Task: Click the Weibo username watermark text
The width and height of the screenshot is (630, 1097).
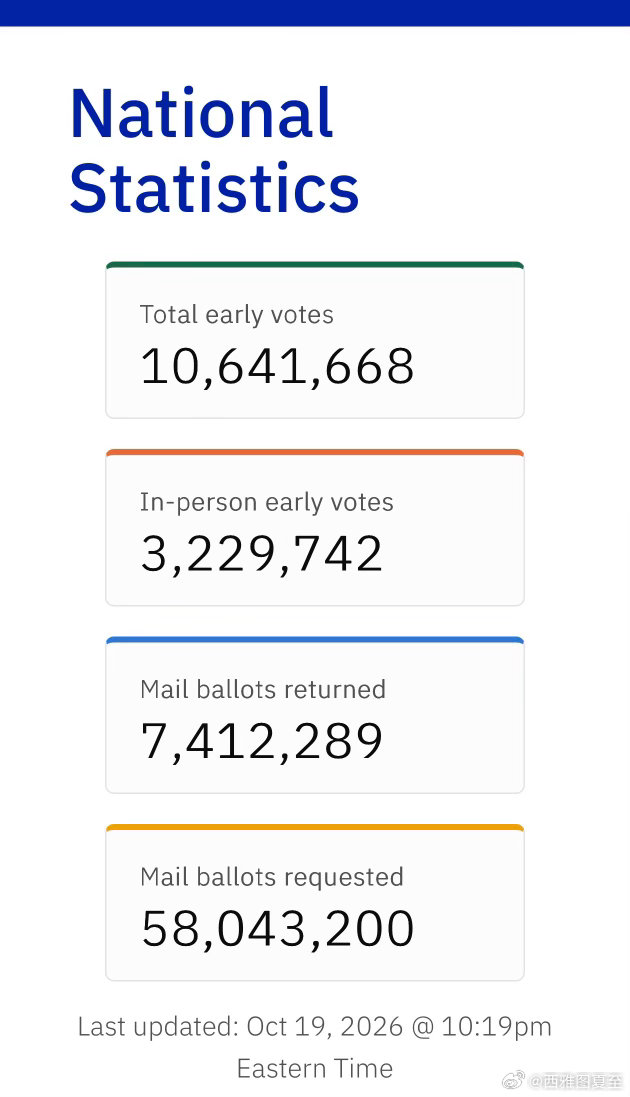Action: (x=576, y=1081)
